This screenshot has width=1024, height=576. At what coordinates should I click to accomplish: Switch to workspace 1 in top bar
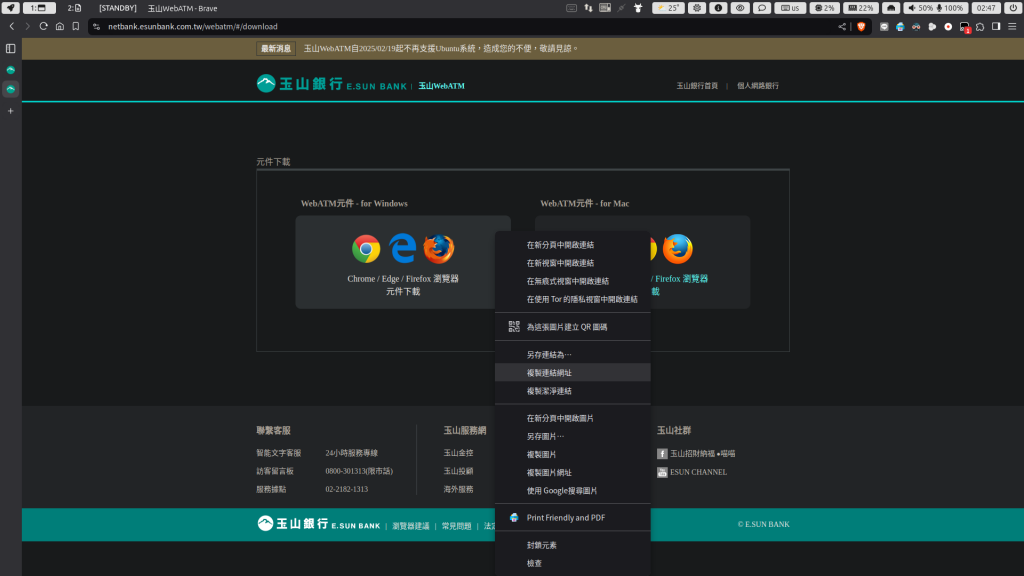coord(39,8)
